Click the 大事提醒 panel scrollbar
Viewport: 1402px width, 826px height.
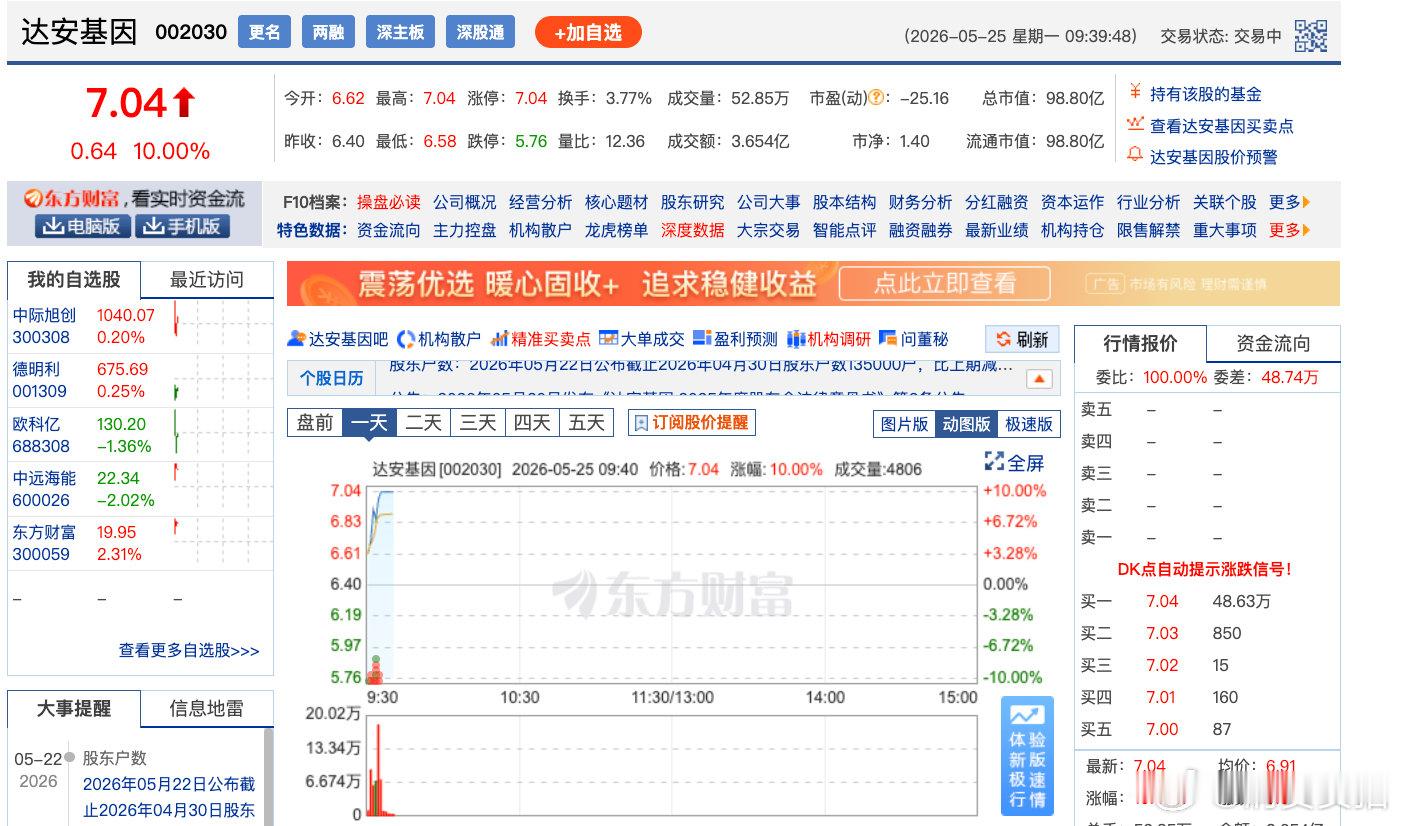tap(268, 777)
